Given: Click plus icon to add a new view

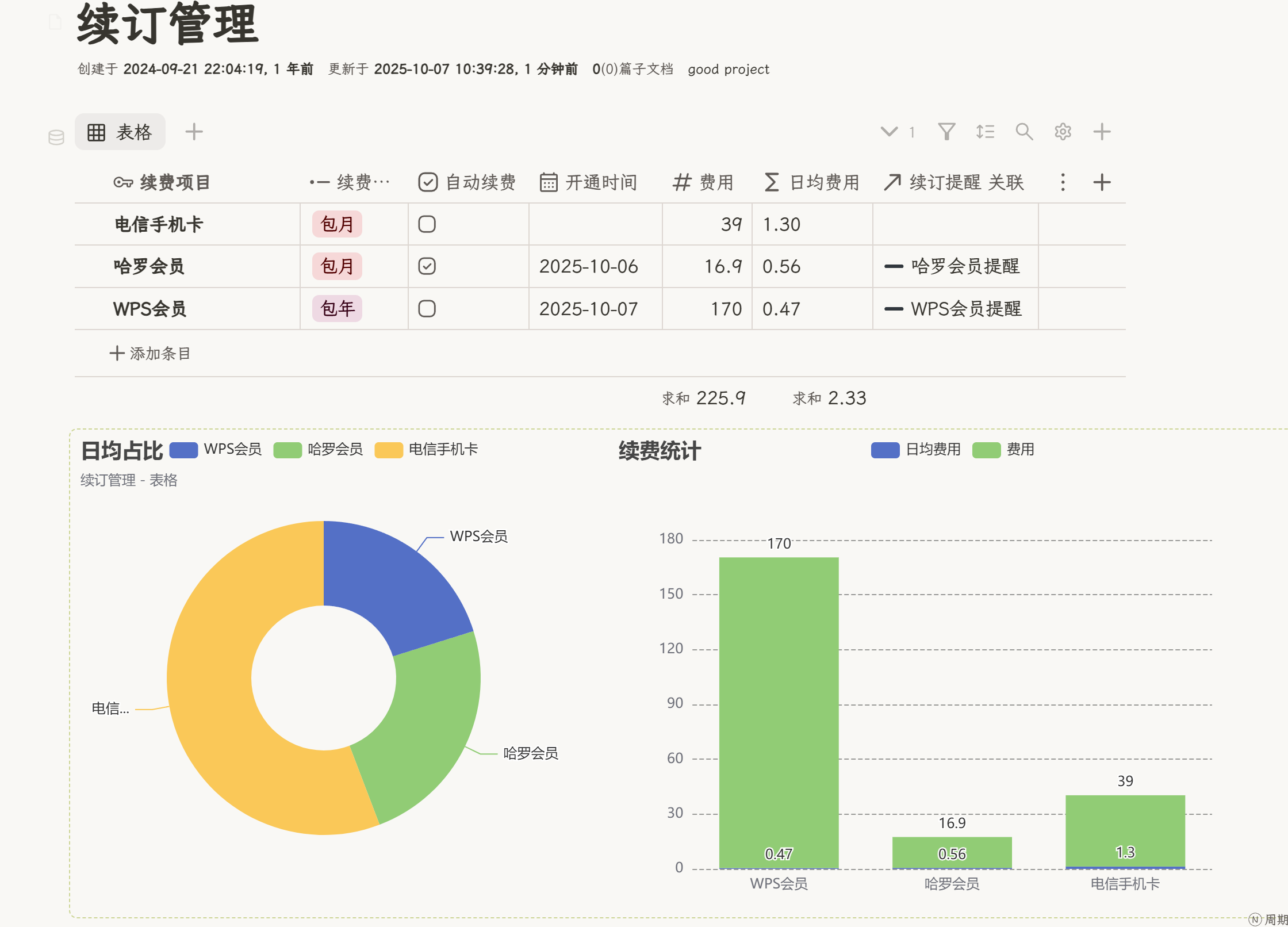Looking at the screenshot, I should [x=194, y=132].
